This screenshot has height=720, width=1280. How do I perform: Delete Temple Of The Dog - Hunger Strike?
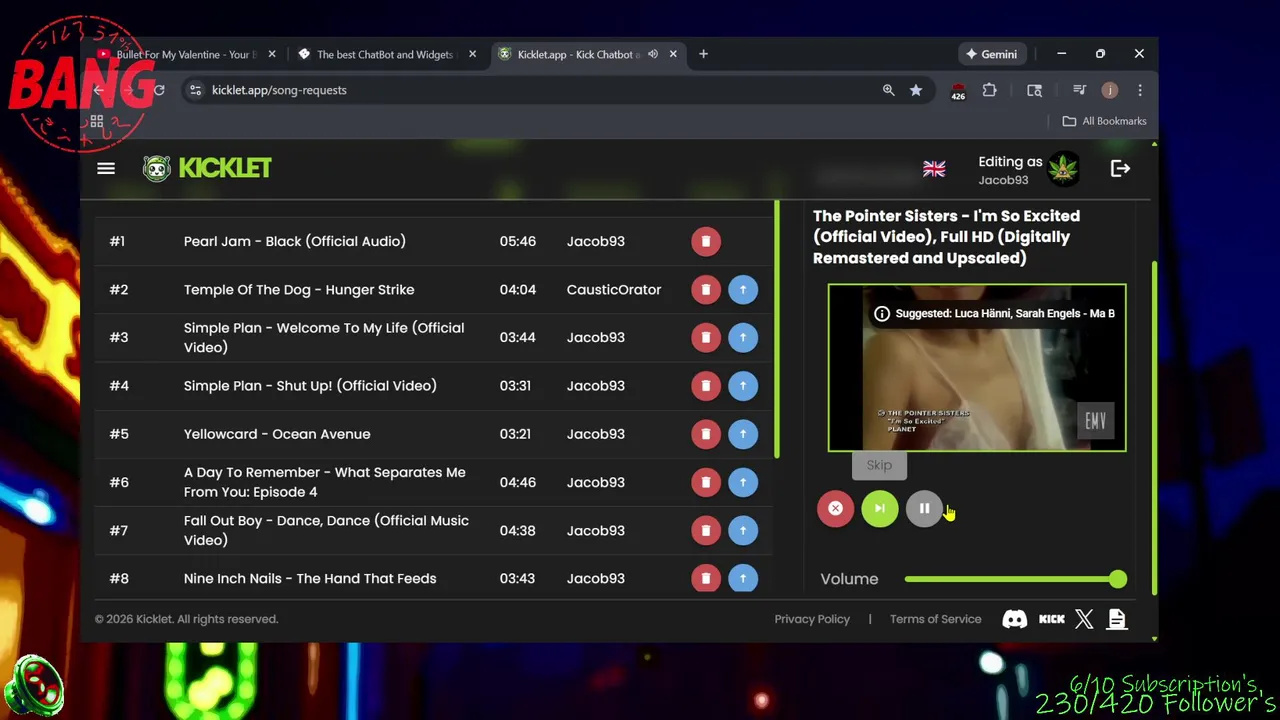[706, 289]
